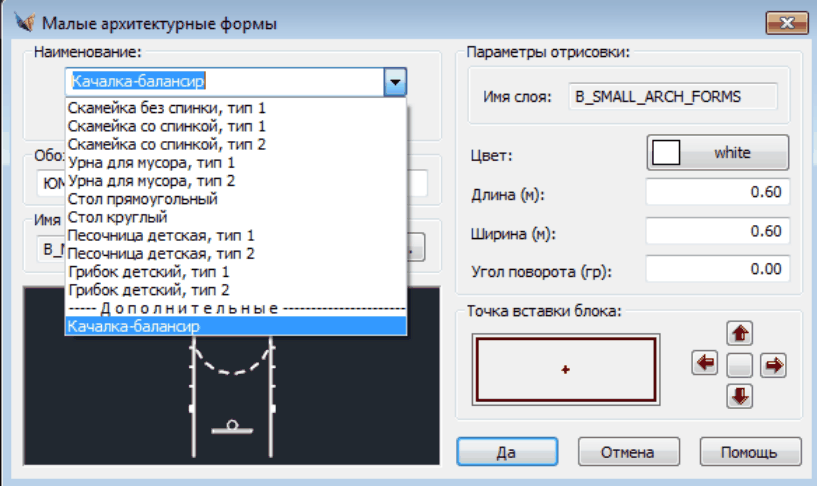This screenshot has height=486, width=817.
Task: Close the Малые архитектурные формы dialog
Action: coord(786,22)
